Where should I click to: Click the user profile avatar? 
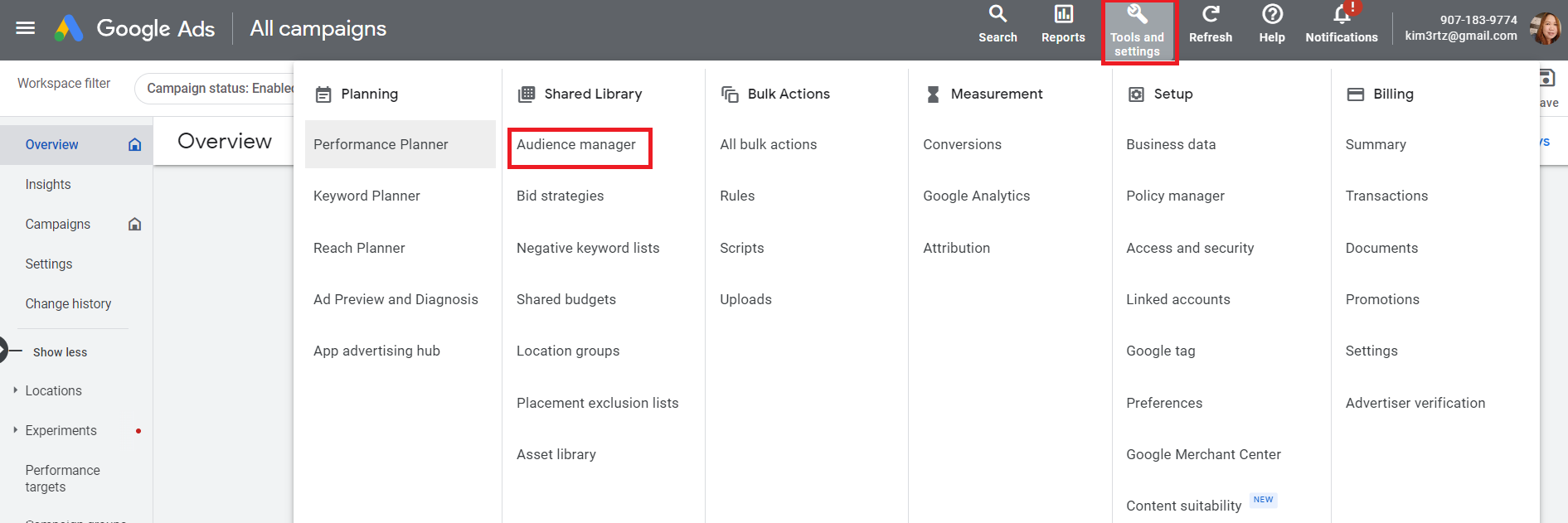1546,28
